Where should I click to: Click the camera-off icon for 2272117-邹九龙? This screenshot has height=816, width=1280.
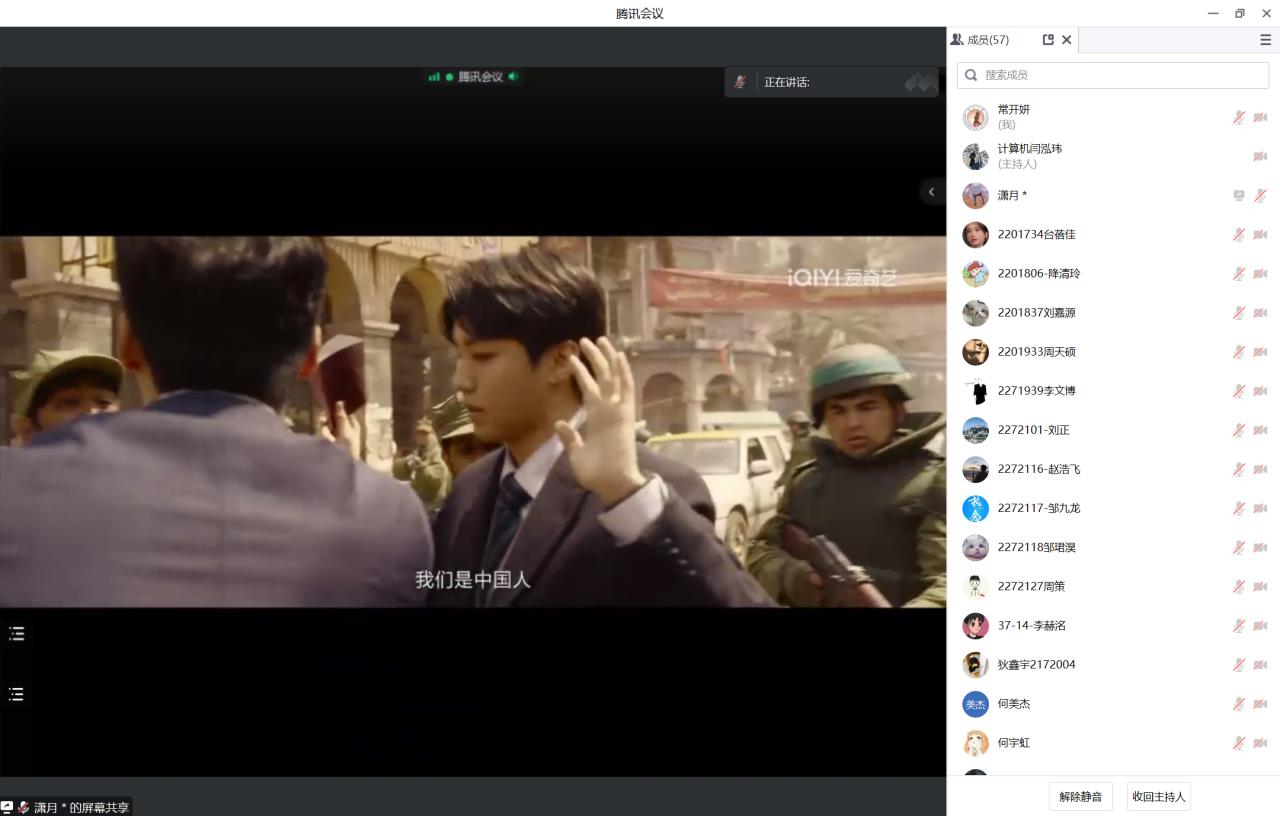(x=1260, y=508)
